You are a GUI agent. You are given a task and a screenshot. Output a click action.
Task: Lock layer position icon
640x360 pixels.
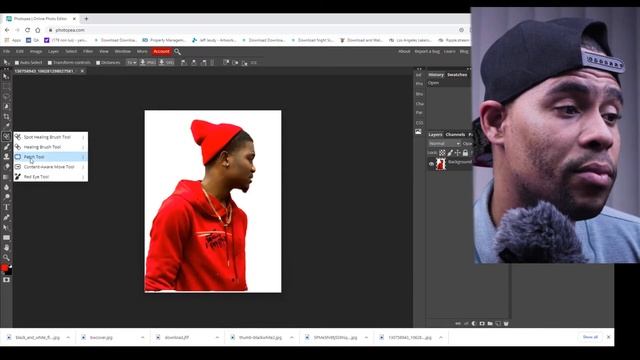tap(458, 153)
